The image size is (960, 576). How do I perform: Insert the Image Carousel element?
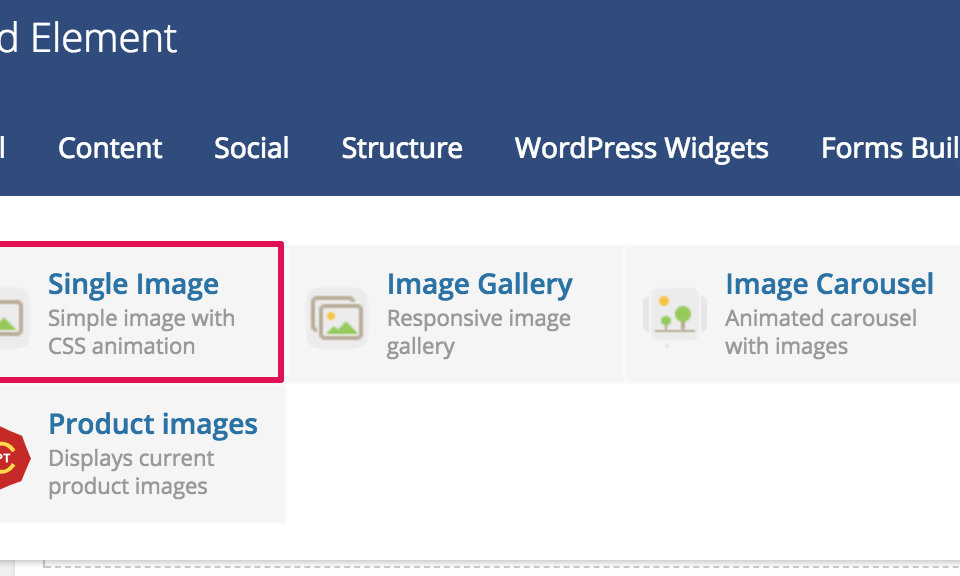point(793,314)
